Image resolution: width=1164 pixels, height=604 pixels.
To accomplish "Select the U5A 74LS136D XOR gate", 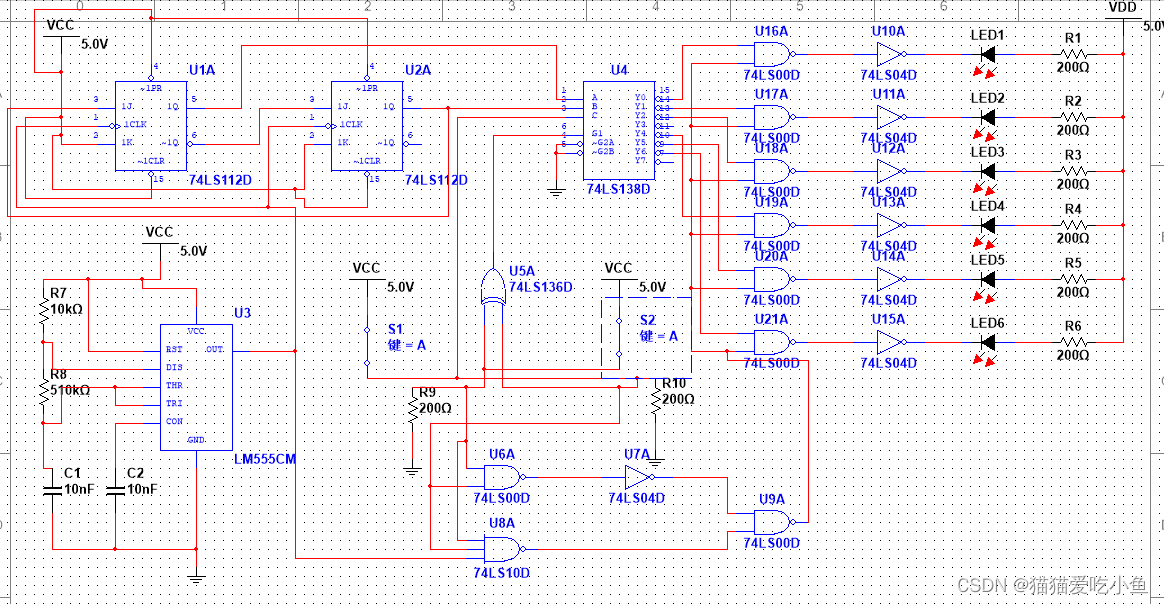I will coord(492,288).
